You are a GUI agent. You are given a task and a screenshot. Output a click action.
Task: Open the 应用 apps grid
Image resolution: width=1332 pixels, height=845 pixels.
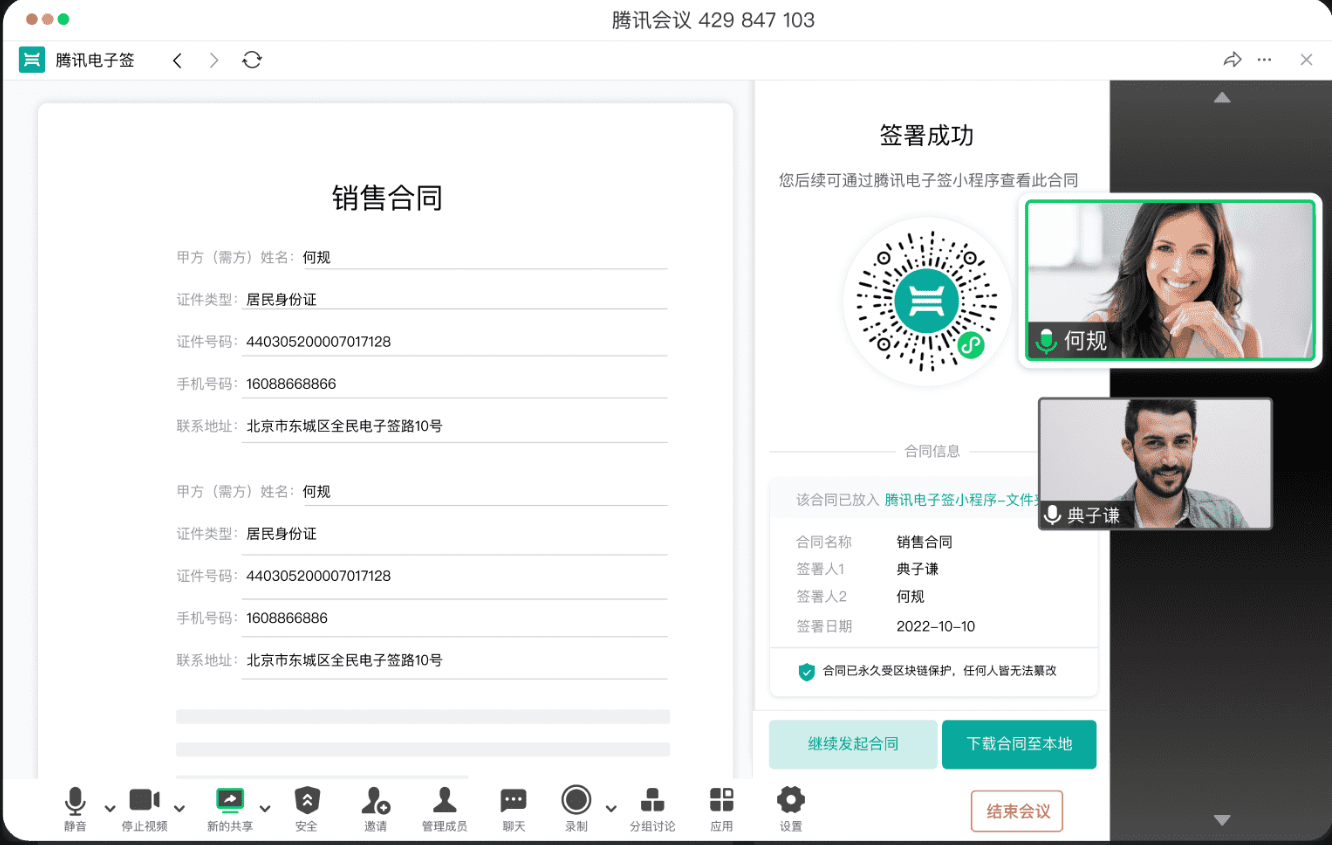721,808
